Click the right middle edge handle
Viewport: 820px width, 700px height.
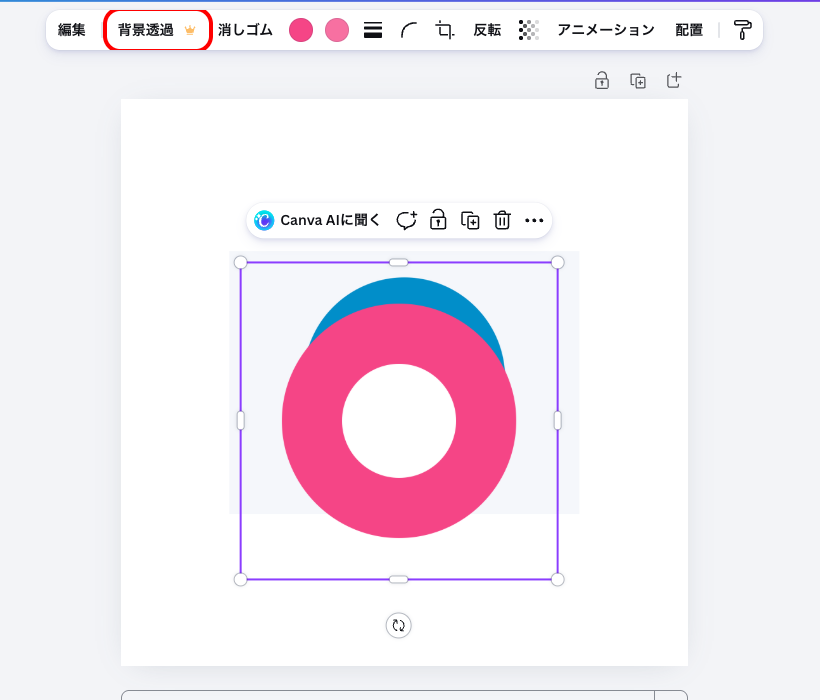click(x=557, y=420)
